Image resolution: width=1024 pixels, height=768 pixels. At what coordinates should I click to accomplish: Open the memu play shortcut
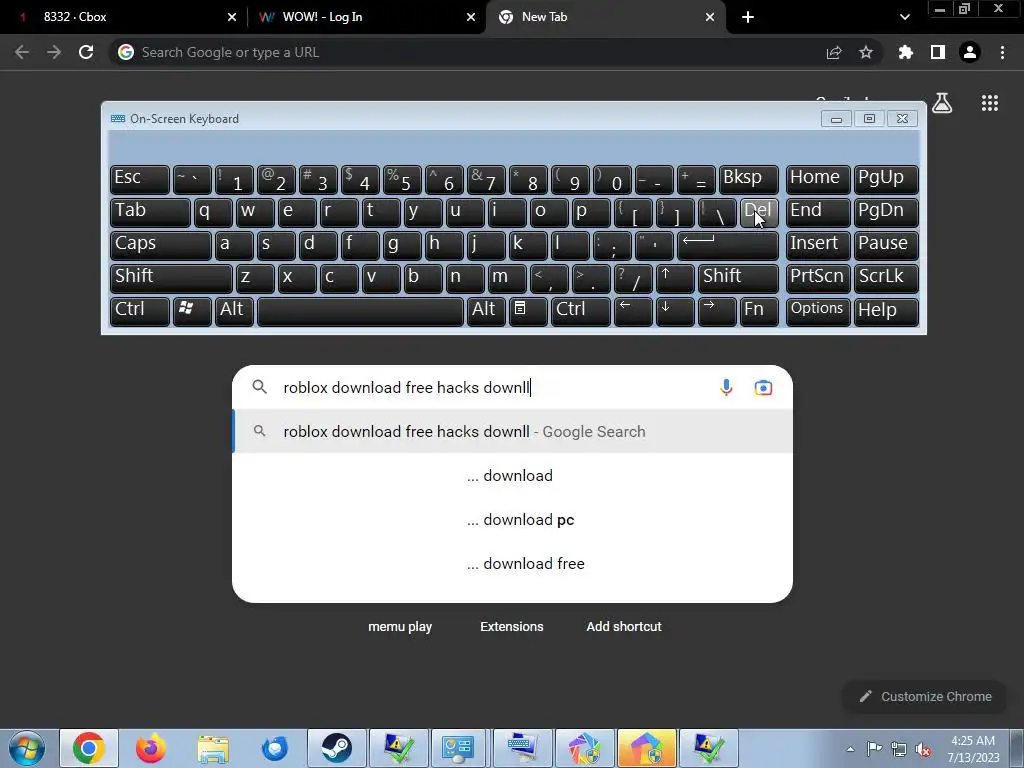tap(400, 626)
